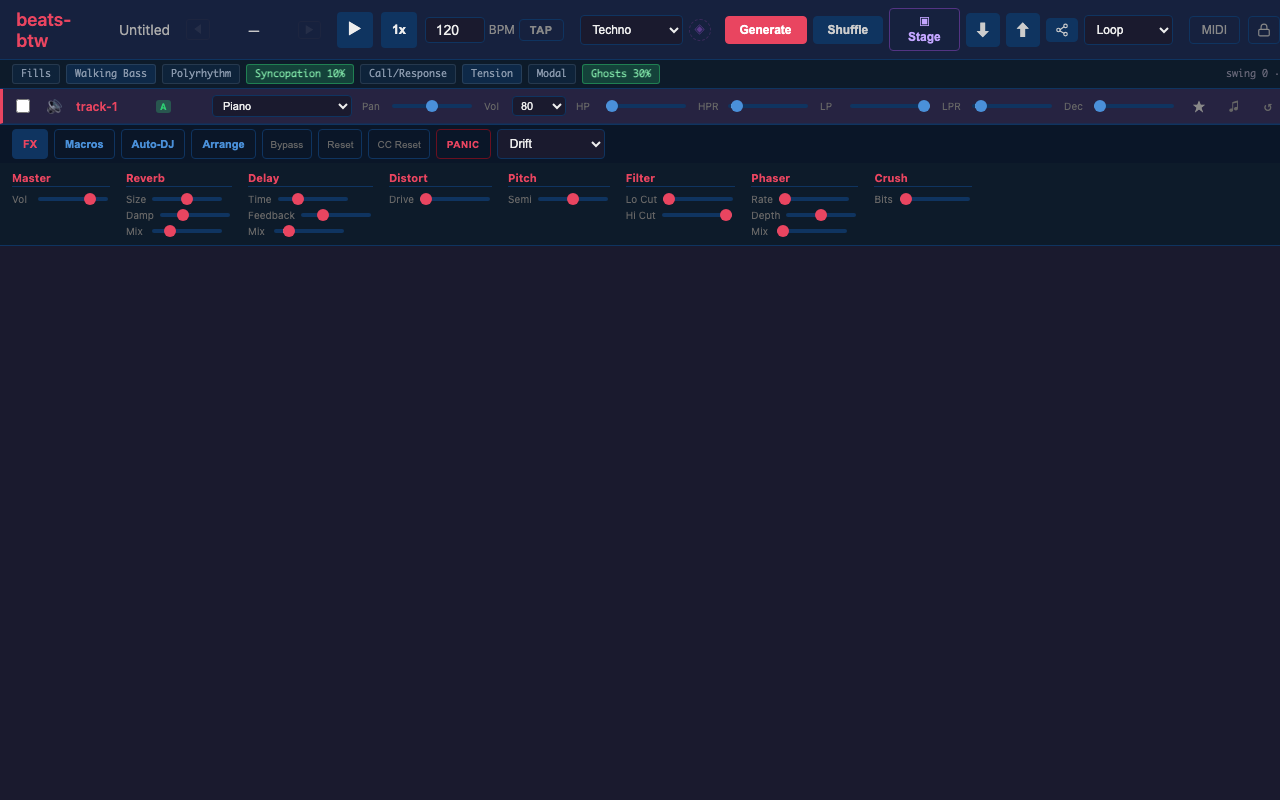Open the Piano instrument dropdown
Image resolution: width=1280 pixels, height=800 pixels.
click(283, 105)
